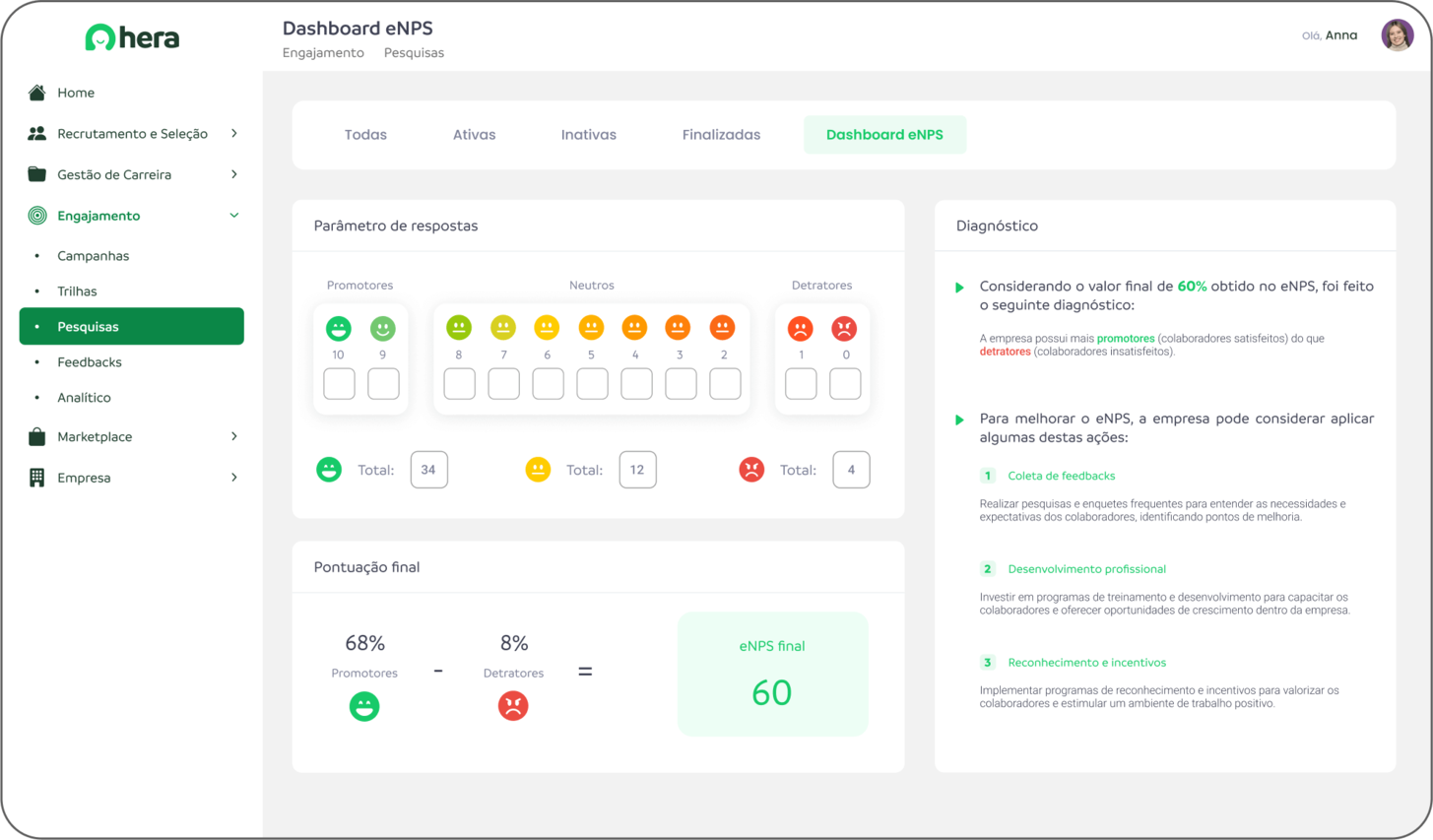
Task: Click the Marketplace bag icon
Action: [36, 436]
